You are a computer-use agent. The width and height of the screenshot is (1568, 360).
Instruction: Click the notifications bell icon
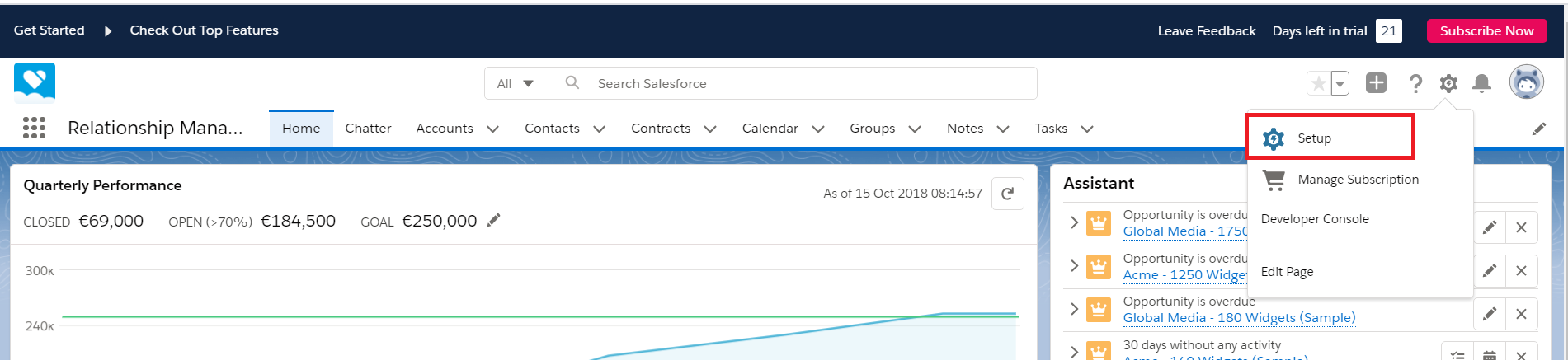pyautogui.click(x=1481, y=83)
